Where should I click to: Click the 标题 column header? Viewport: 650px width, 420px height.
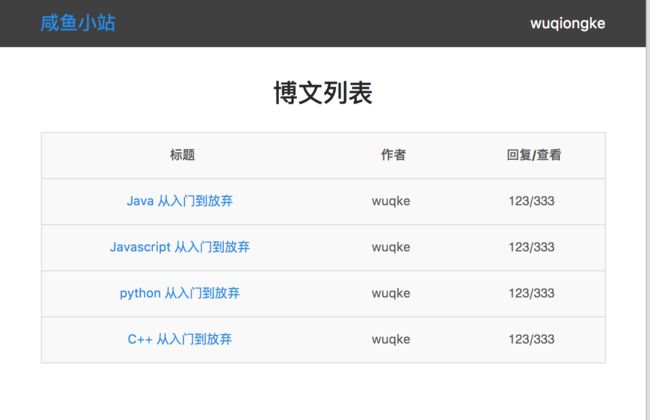[182, 155]
